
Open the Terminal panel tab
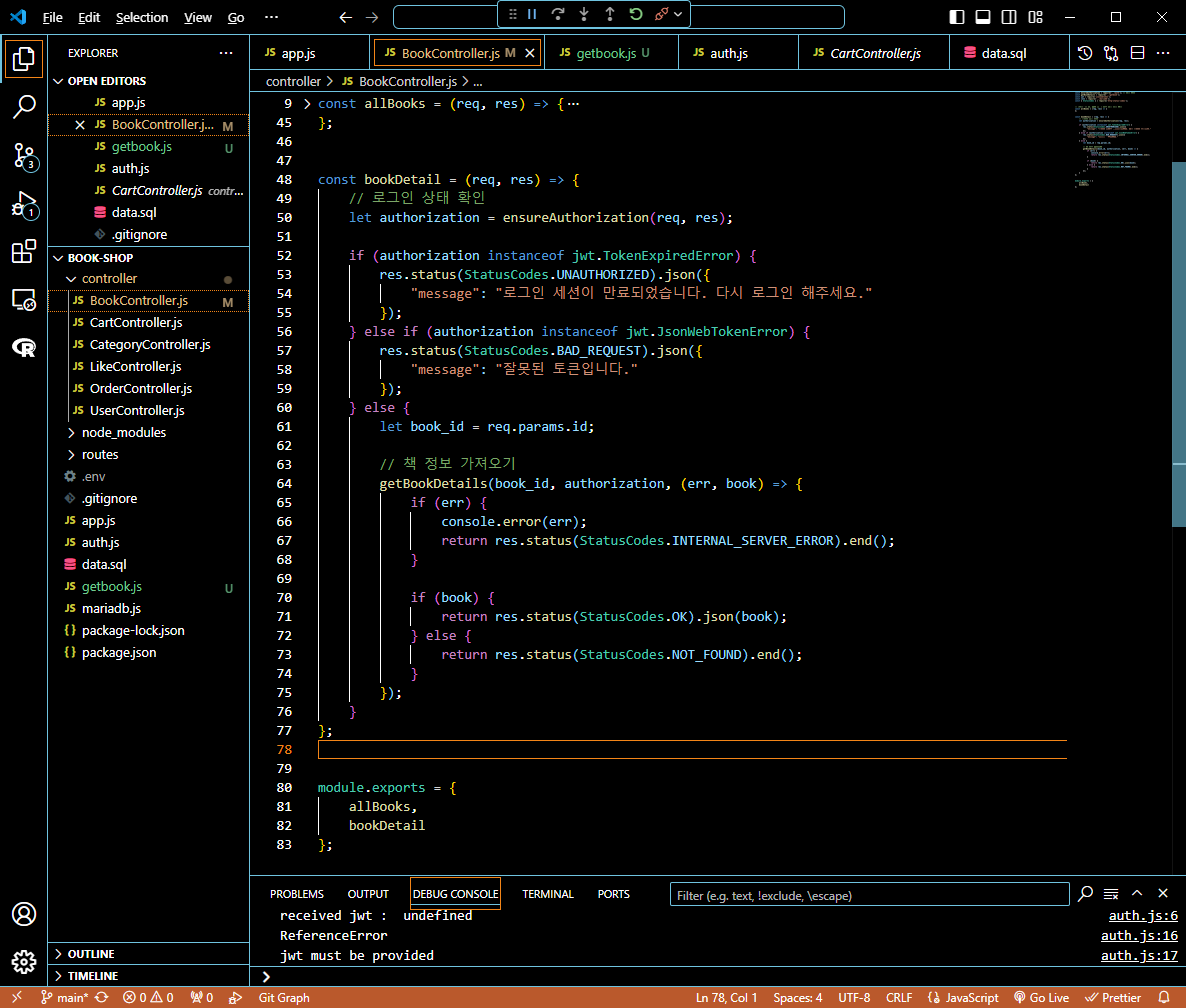click(x=548, y=894)
